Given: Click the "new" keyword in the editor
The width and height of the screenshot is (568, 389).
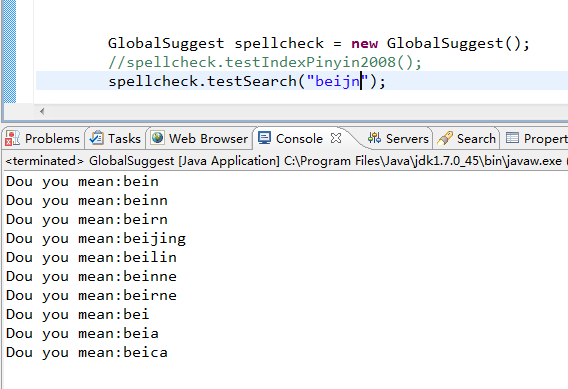Looking at the screenshot, I should pyautogui.click(x=364, y=43).
